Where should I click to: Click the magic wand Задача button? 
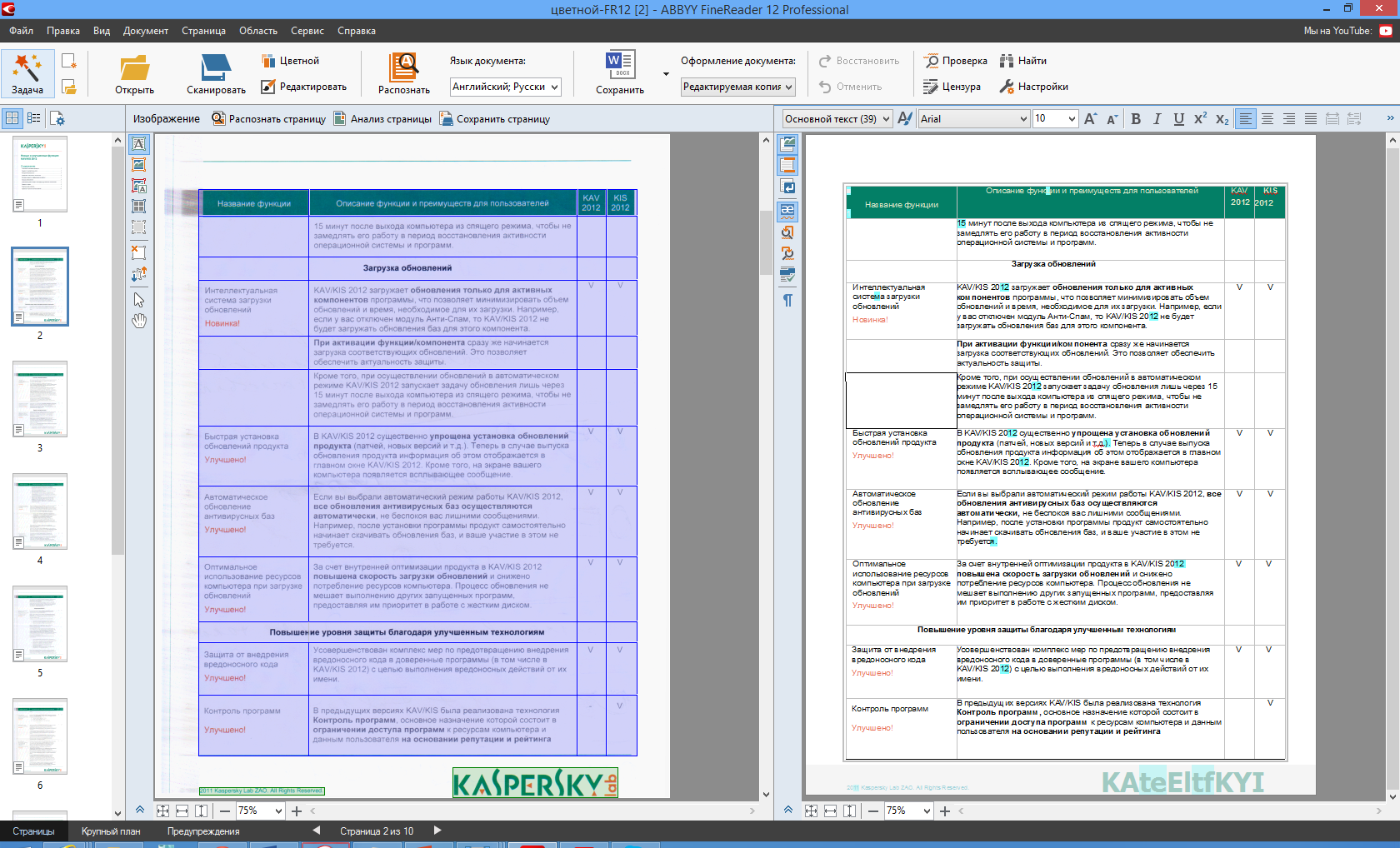(27, 74)
